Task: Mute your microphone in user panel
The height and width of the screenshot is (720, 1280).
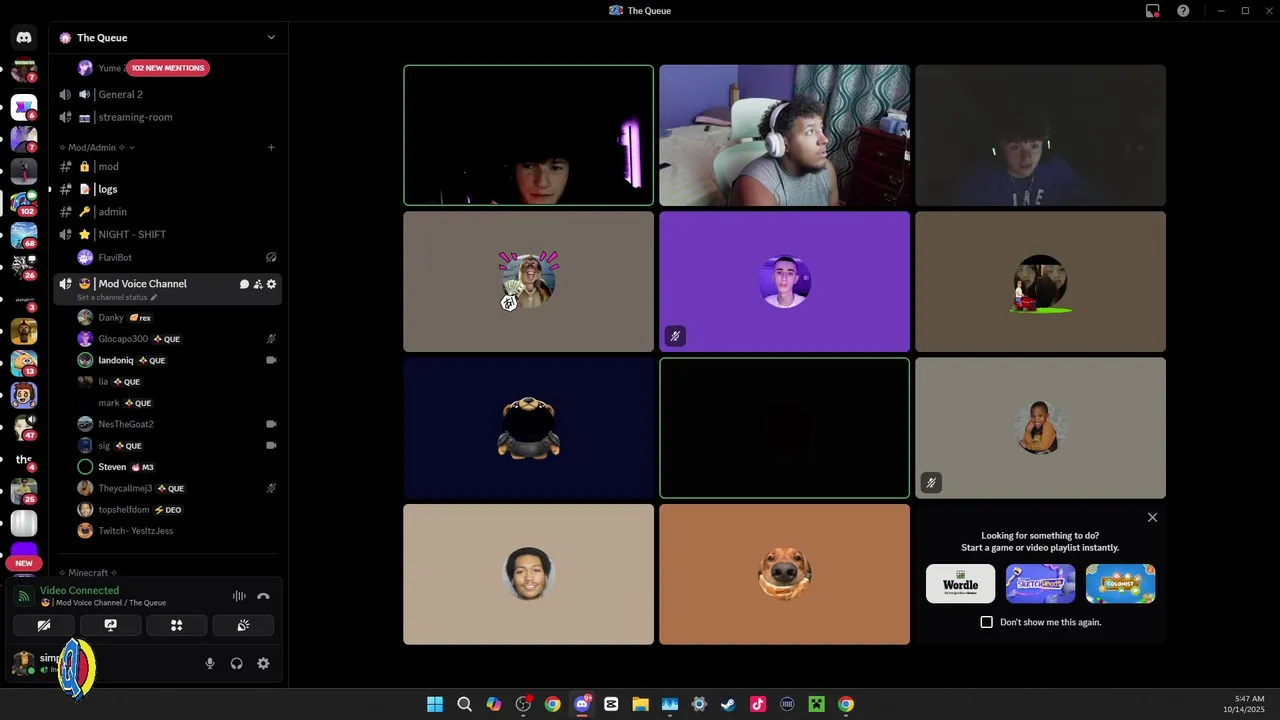Action: pos(210,663)
